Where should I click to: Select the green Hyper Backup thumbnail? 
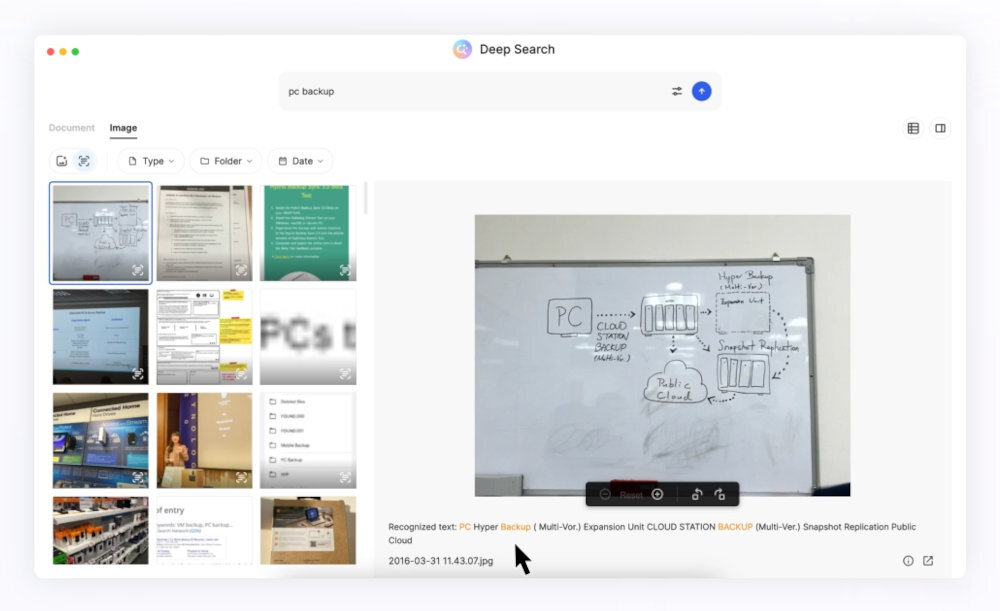point(308,233)
